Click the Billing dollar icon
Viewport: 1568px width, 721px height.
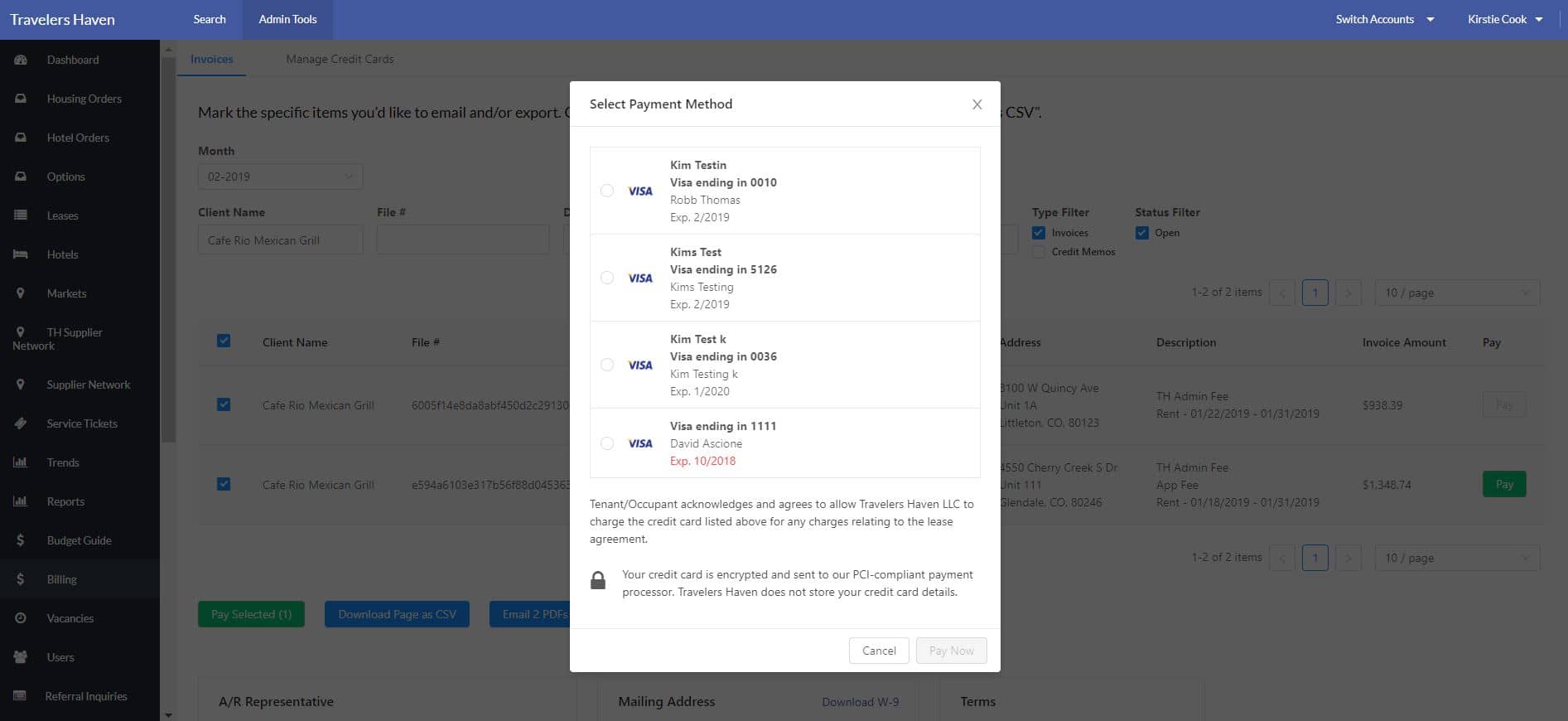[x=21, y=579]
